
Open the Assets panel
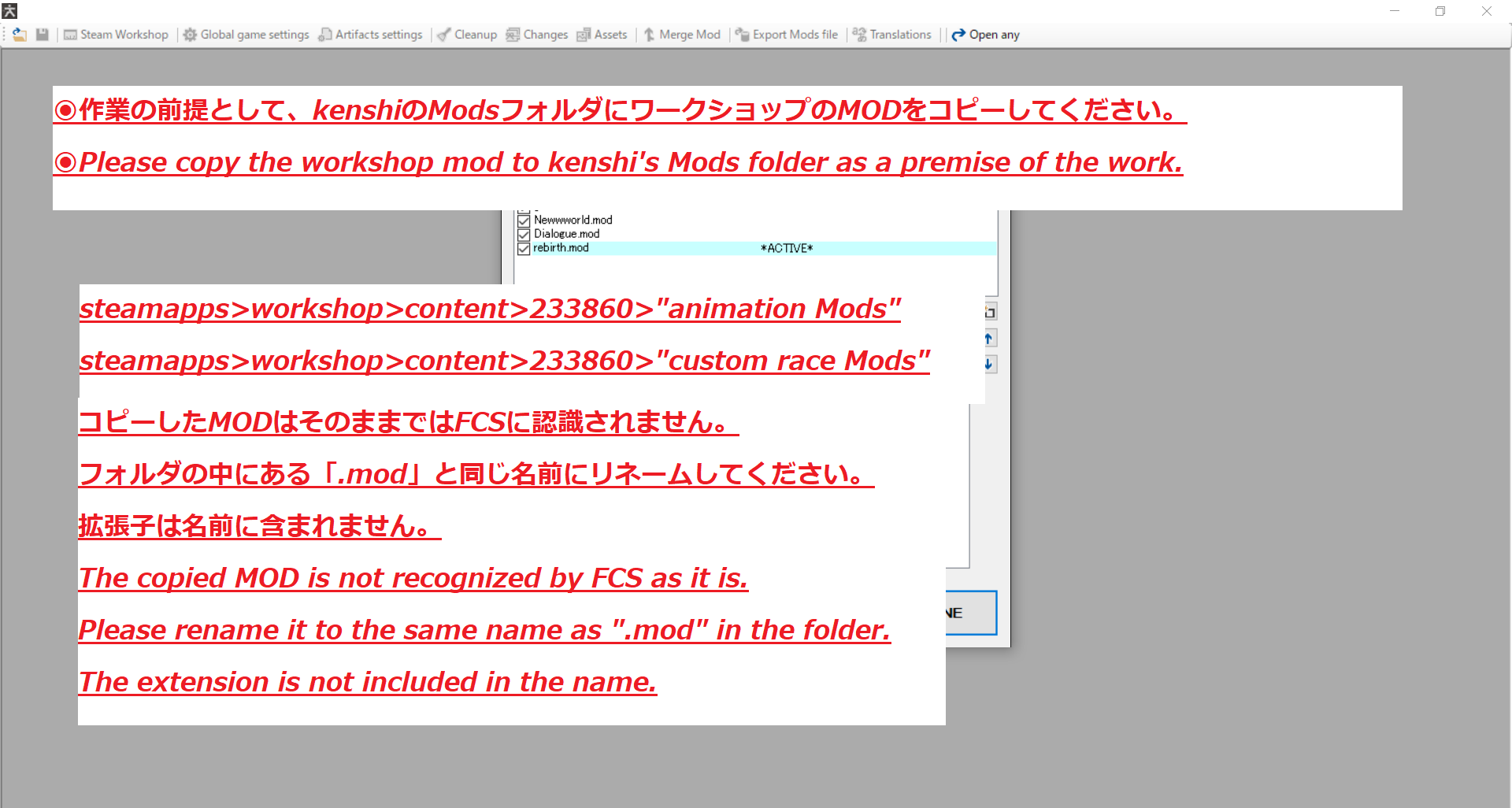602,35
